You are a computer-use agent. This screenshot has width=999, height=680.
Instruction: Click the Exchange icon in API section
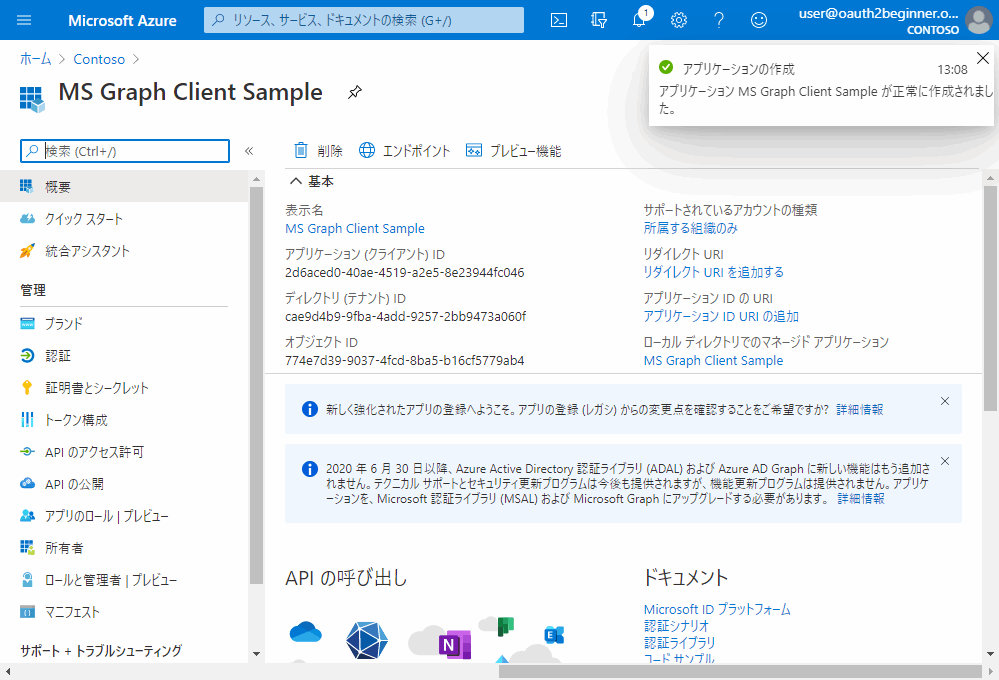pos(554,635)
